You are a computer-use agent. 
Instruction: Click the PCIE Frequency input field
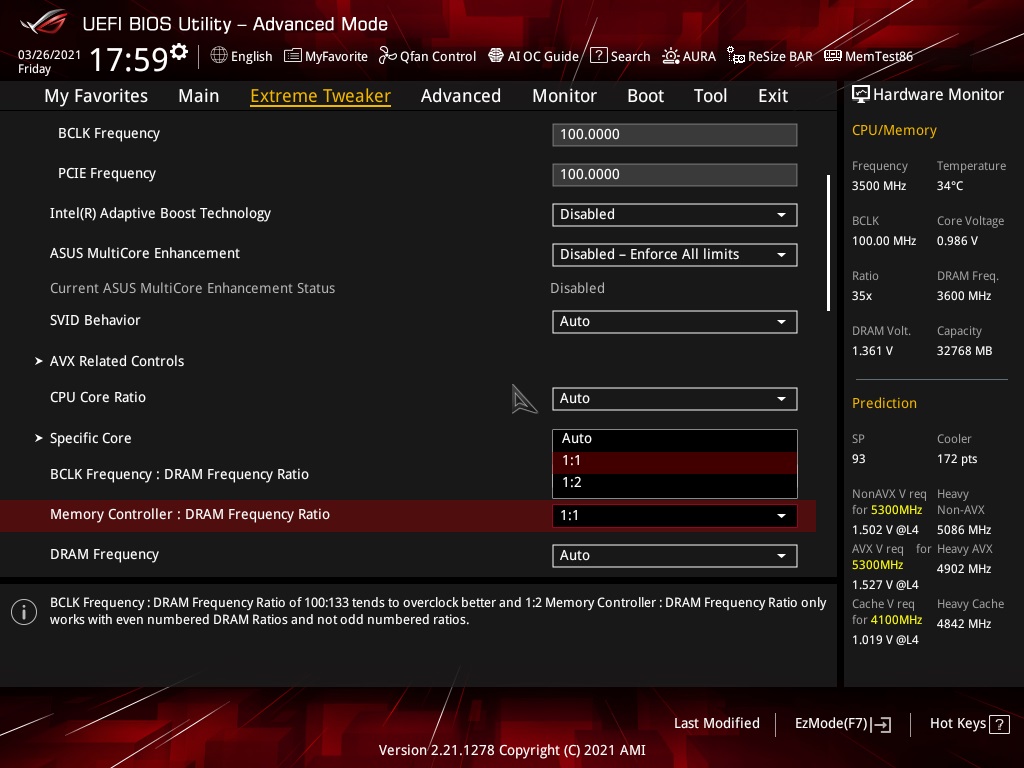pos(675,174)
